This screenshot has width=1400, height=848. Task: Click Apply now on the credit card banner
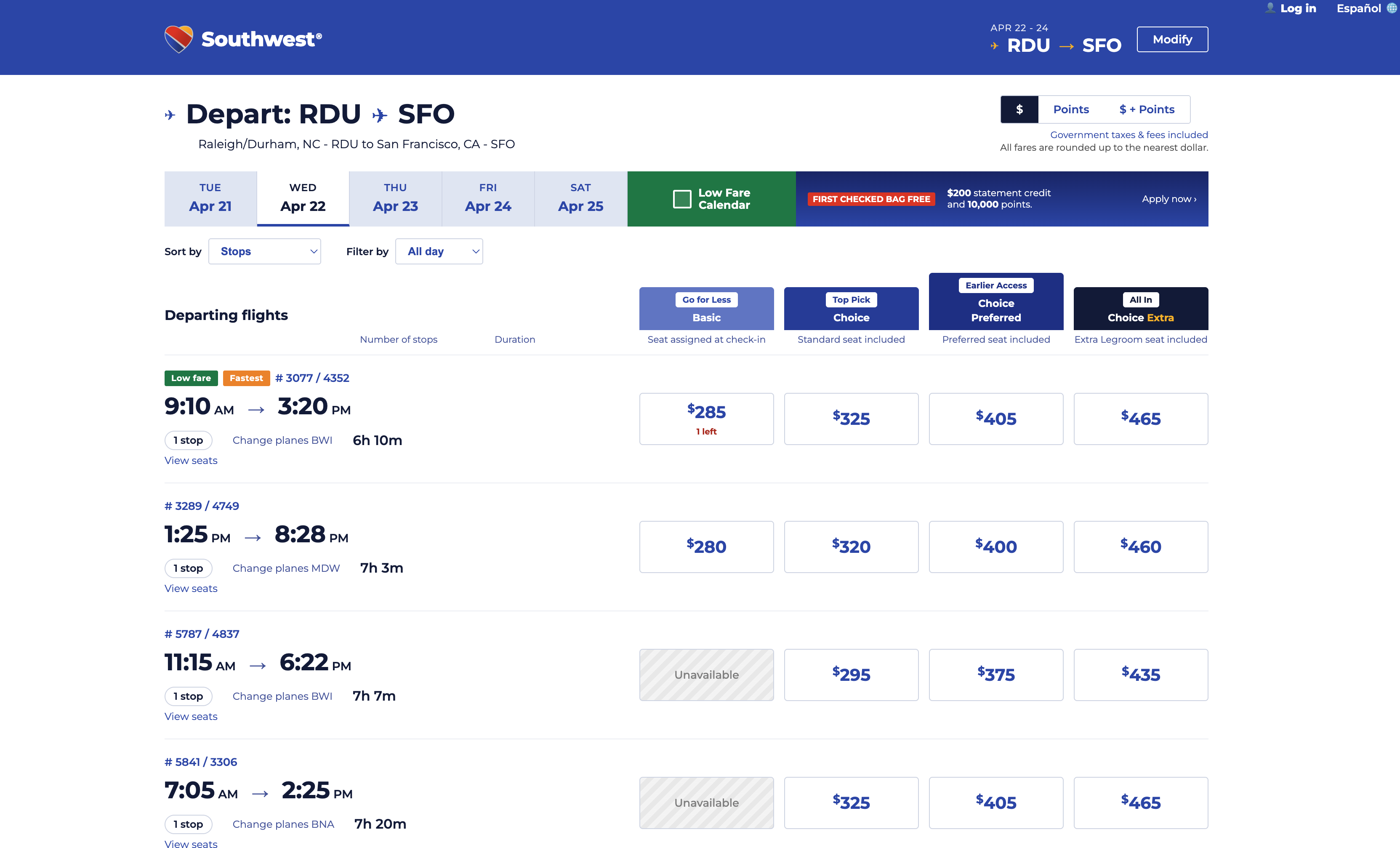point(1169,199)
